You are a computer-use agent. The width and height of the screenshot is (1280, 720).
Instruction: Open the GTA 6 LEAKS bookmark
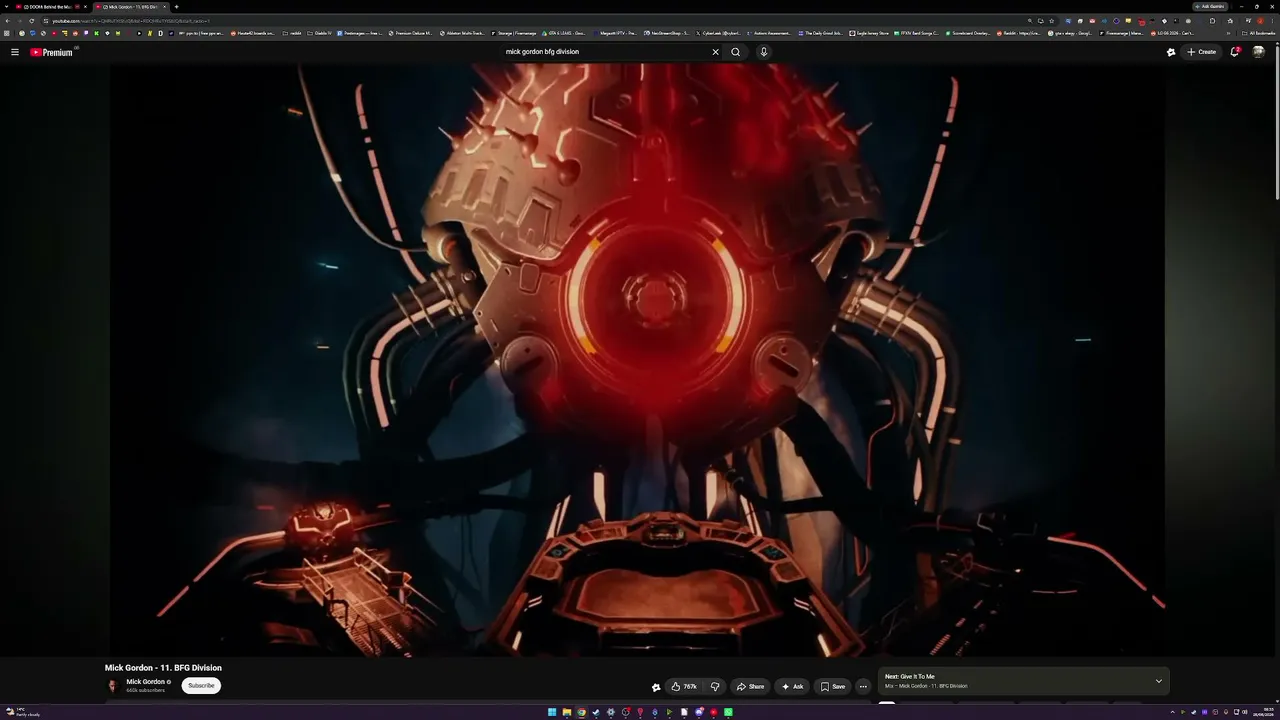564,33
